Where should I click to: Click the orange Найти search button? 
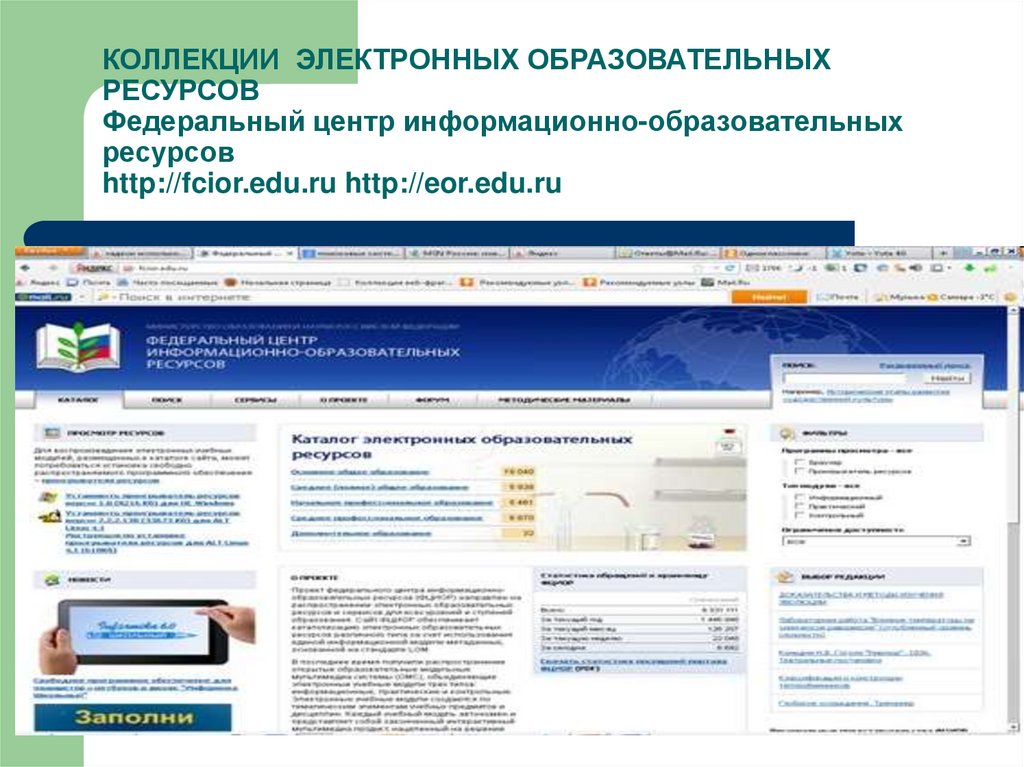770,296
